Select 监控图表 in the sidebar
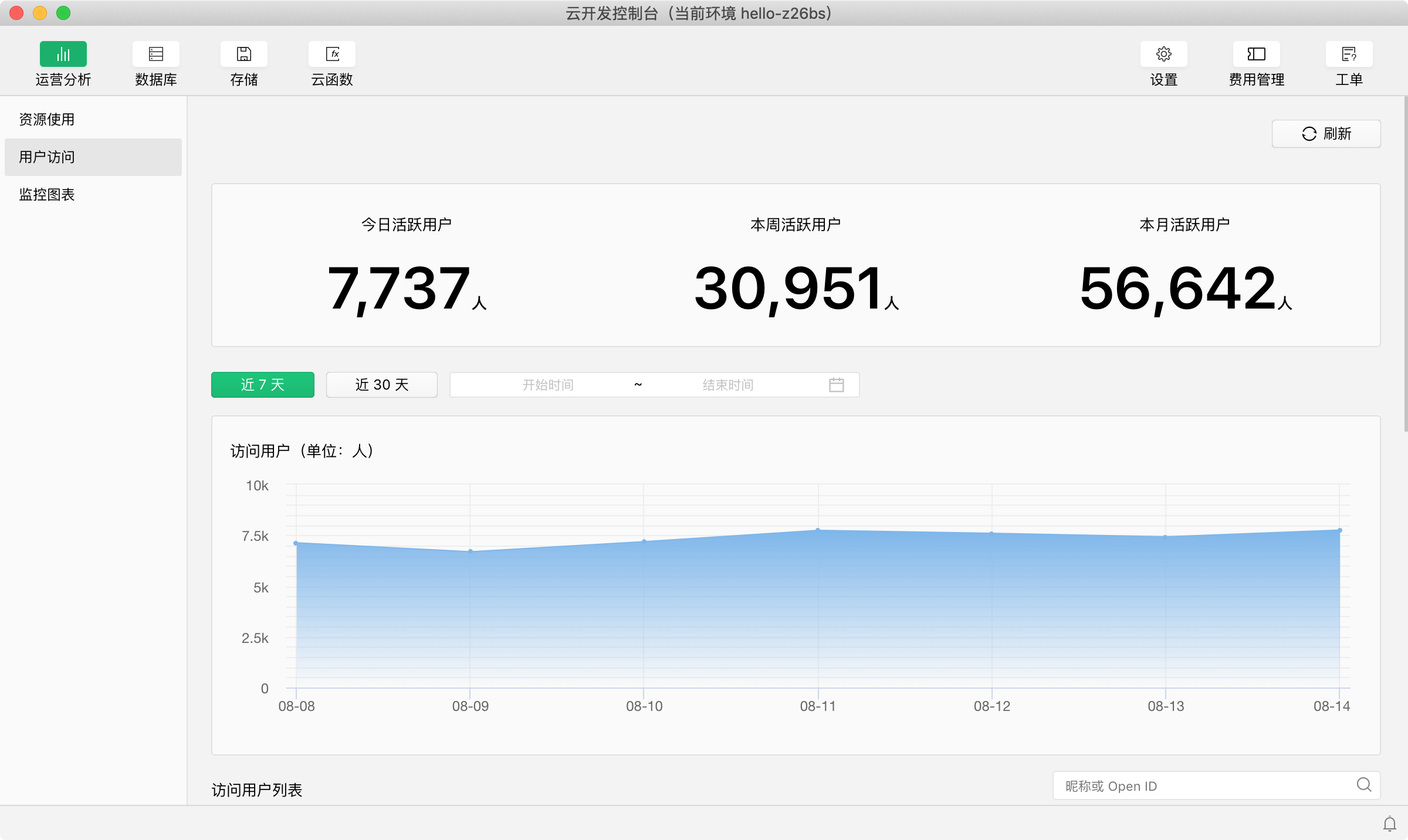This screenshot has width=1408, height=840. point(47,195)
